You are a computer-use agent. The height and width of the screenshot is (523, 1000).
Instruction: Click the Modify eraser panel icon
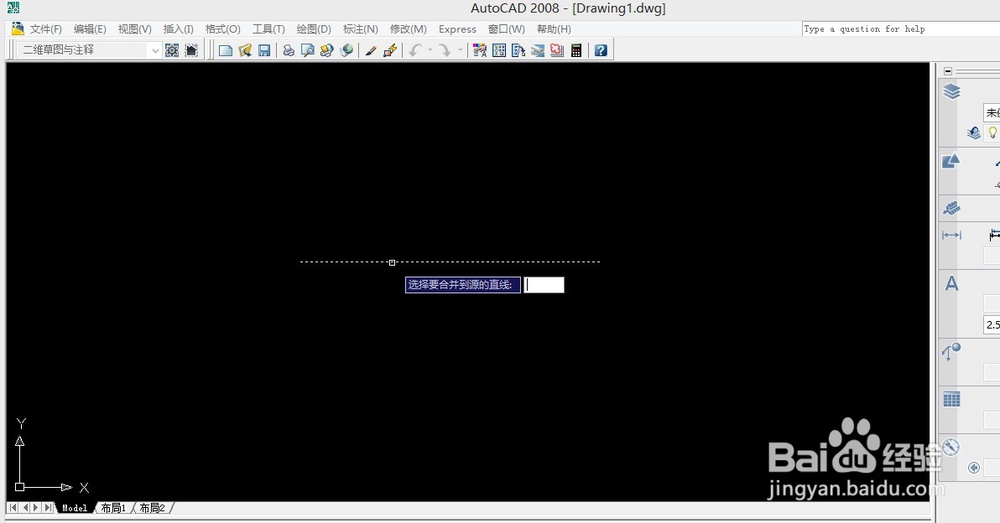(x=952, y=208)
